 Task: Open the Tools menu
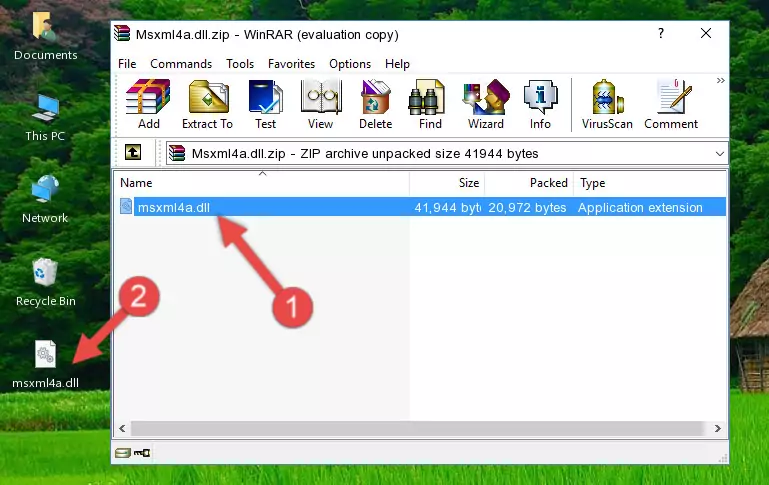(x=240, y=64)
